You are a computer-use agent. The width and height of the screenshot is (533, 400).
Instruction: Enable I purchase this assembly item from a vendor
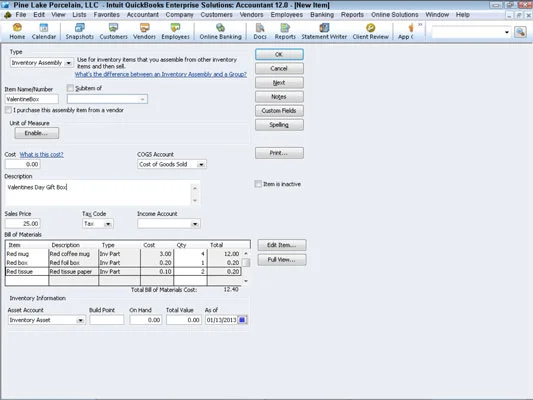pyautogui.click(x=8, y=110)
